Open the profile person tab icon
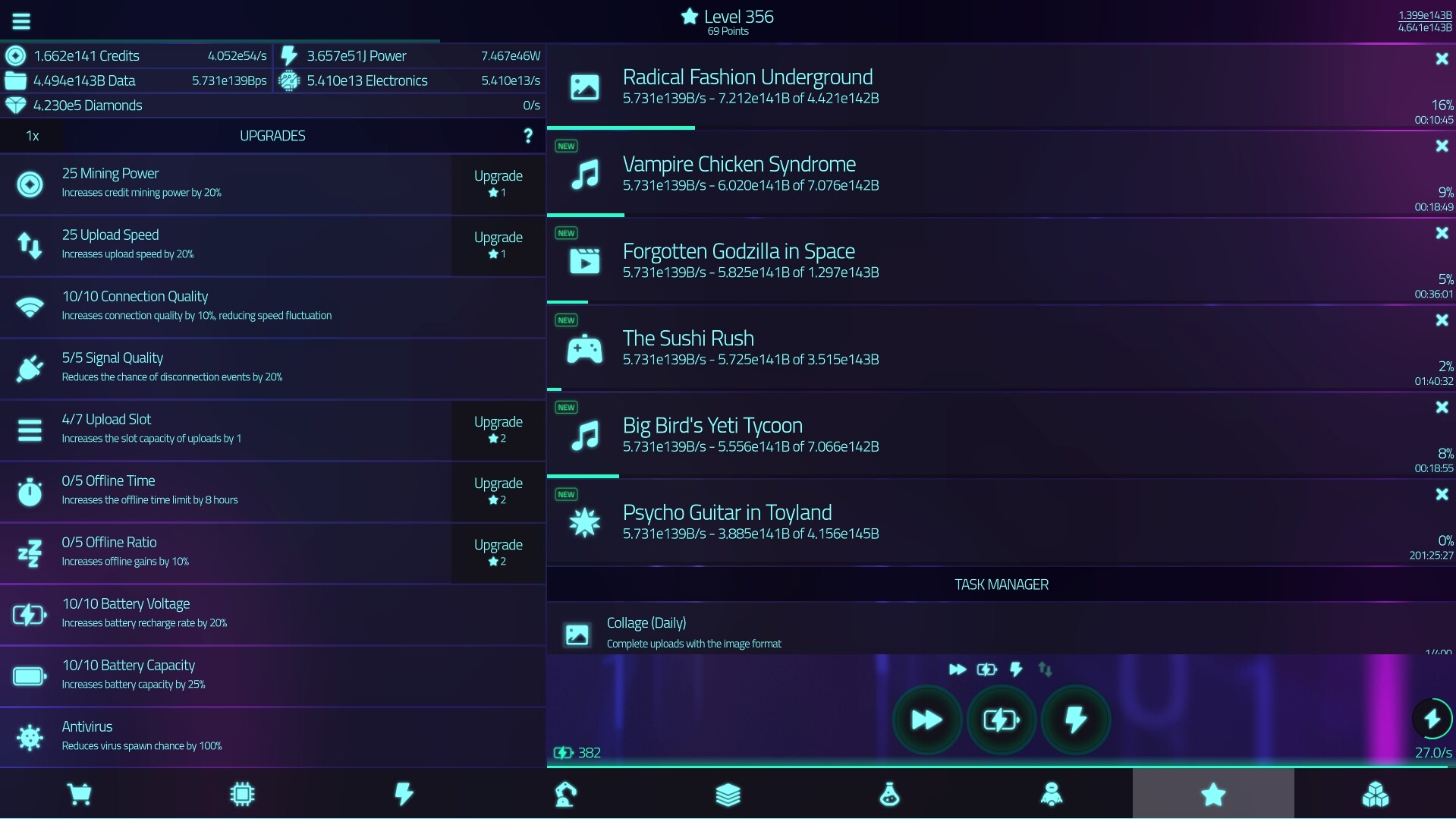The height and width of the screenshot is (819, 1456). (x=1051, y=794)
